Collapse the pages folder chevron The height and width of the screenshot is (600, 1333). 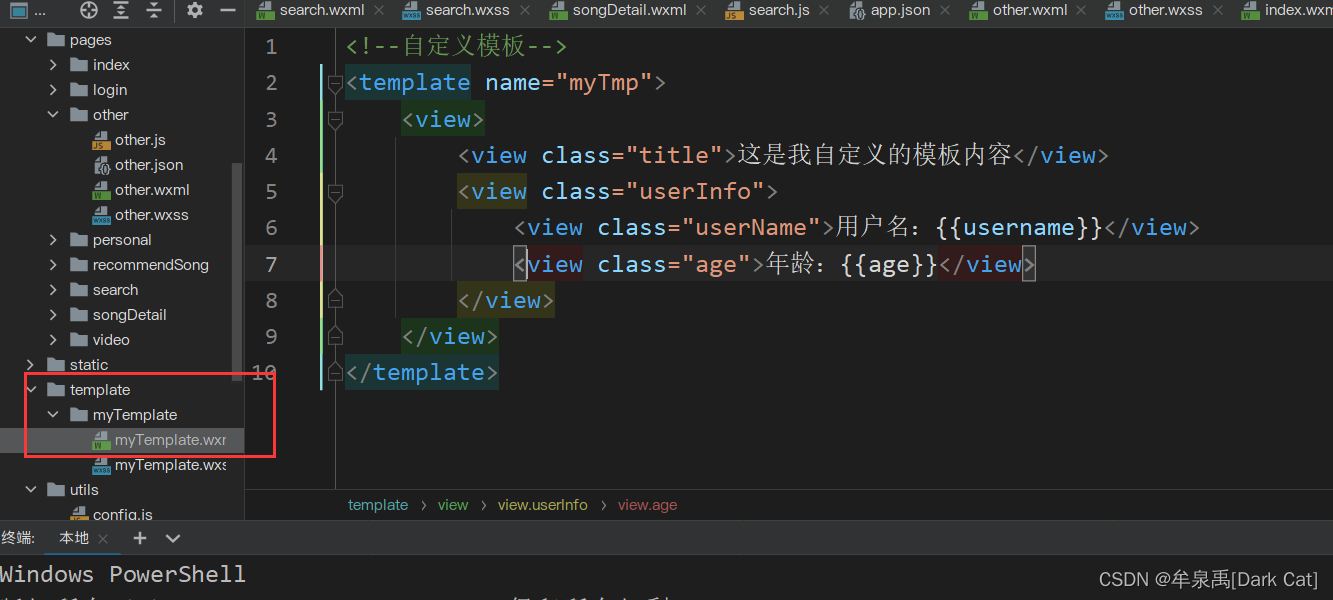click(x=31, y=40)
